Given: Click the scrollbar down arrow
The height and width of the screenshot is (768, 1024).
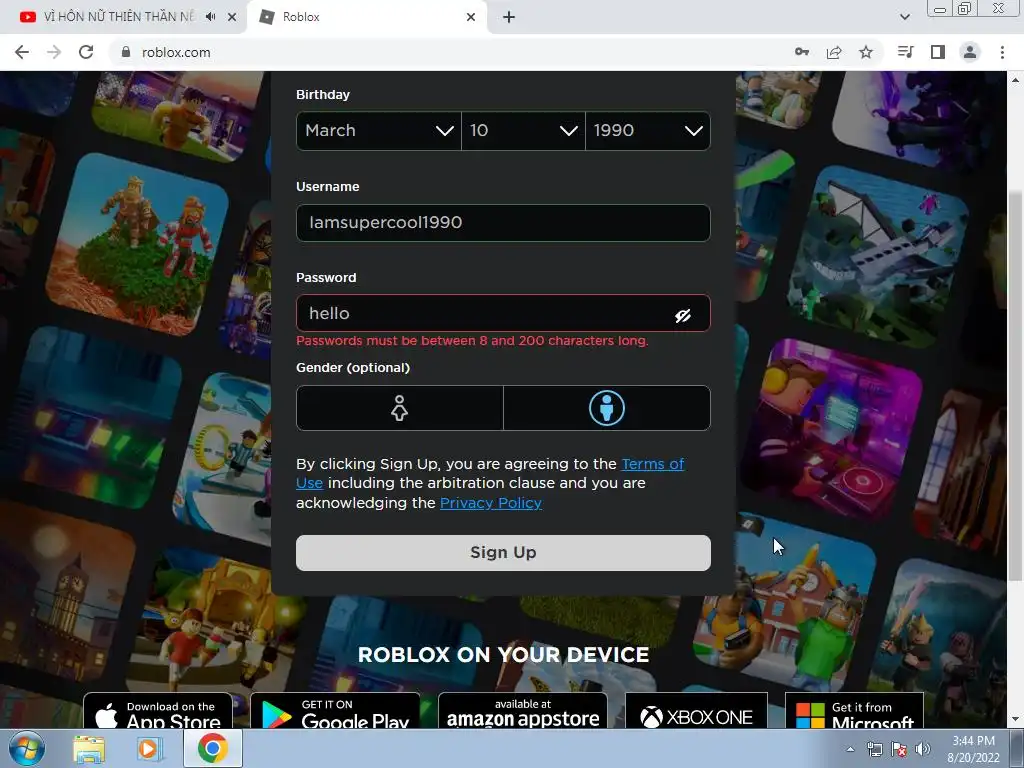Looking at the screenshot, I should [1015, 720].
